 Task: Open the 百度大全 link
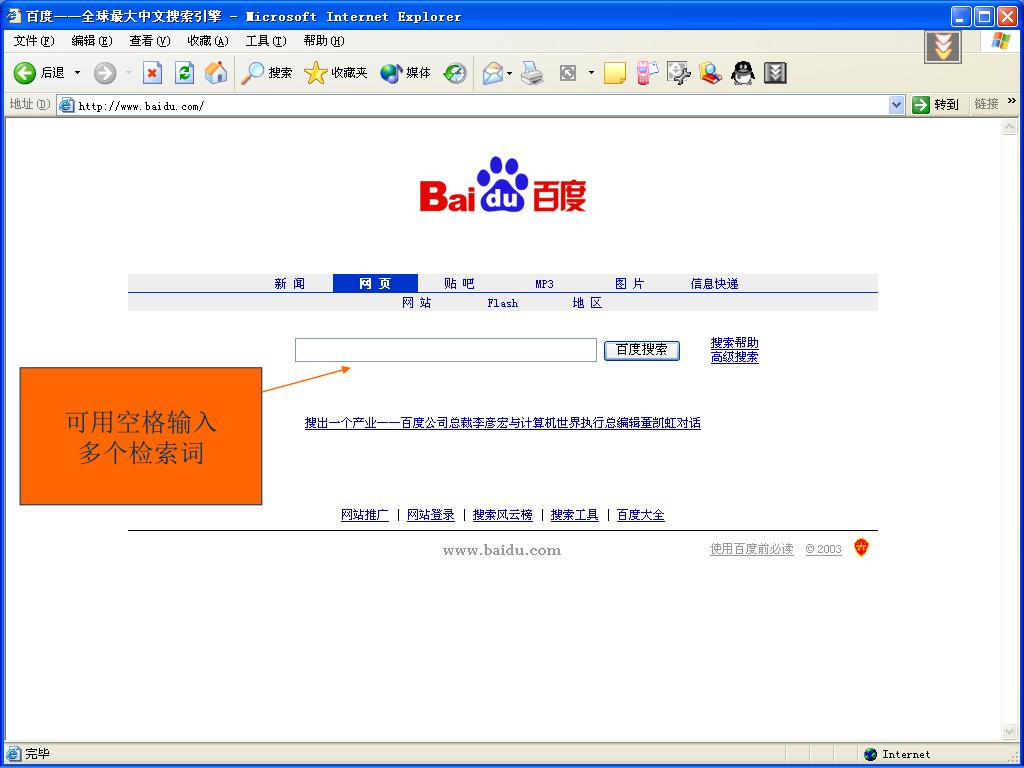tap(641, 515)
